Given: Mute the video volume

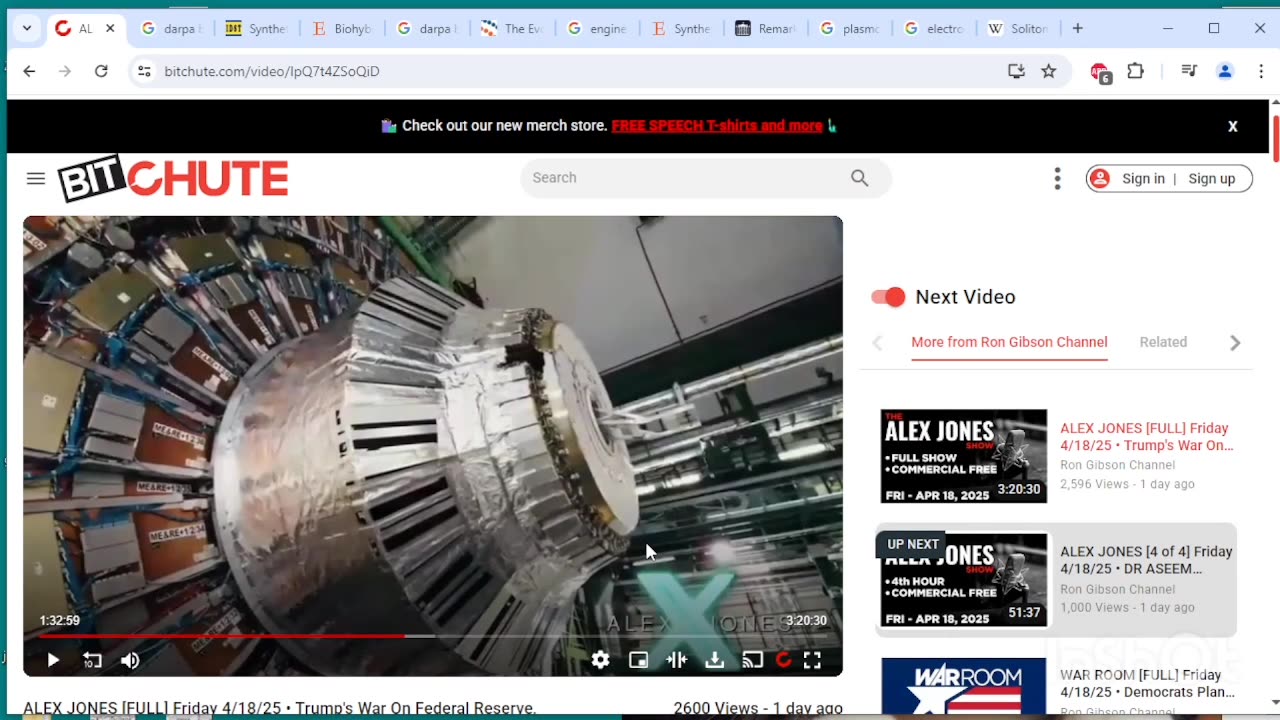Looking at the screenshot, I should coord(130,660).
